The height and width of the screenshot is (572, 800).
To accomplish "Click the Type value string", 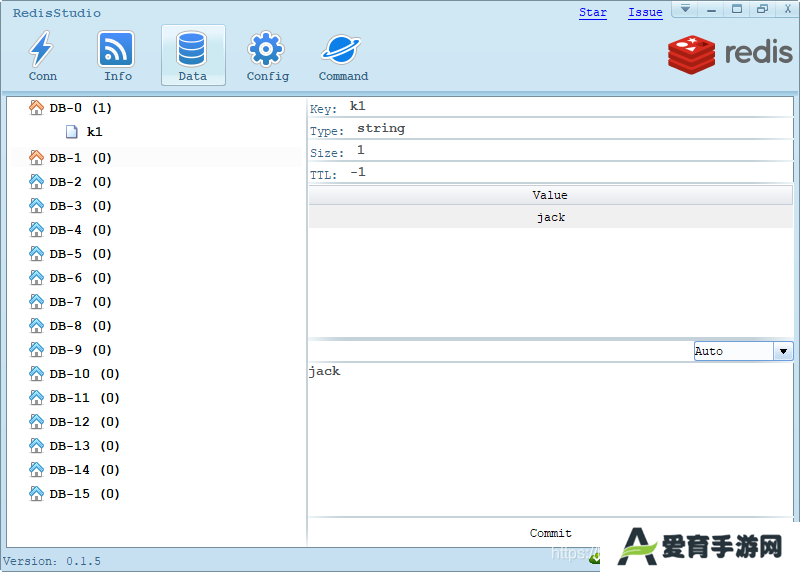I will coord(381,128).
